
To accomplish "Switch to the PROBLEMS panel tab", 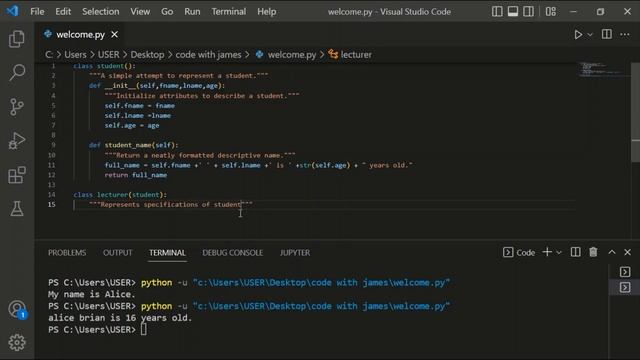I will click(x=67, y=253).
